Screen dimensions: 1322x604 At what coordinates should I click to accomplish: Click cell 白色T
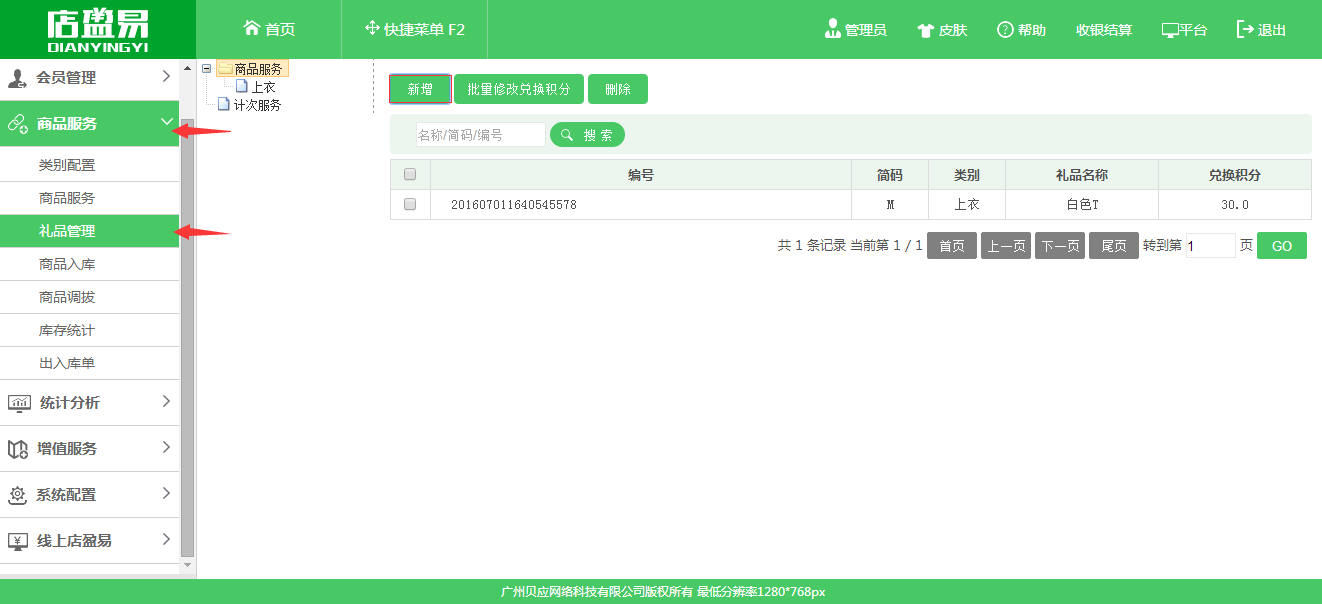point(1082,205)
